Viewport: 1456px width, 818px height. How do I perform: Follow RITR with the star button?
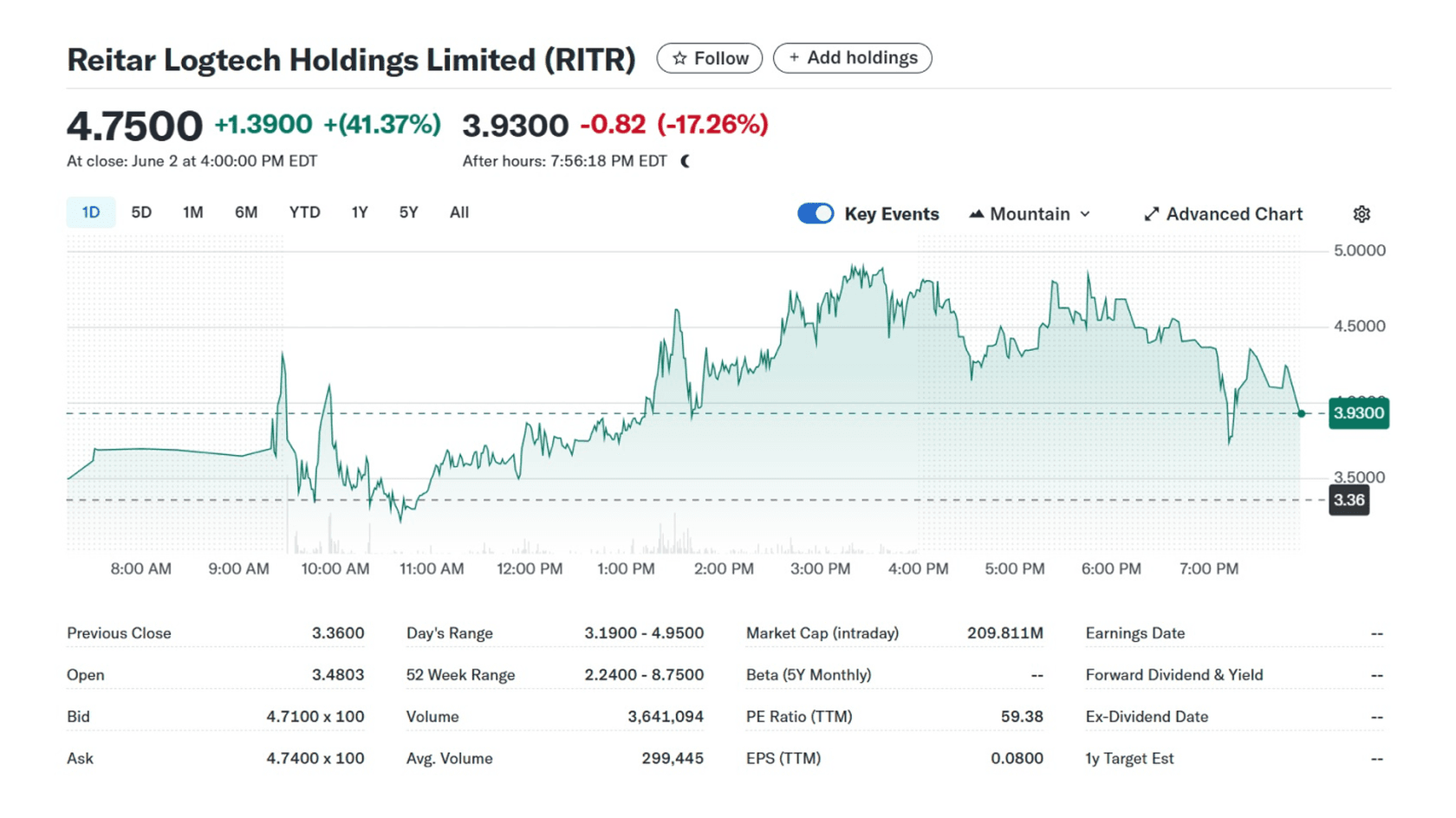point(710,58)
